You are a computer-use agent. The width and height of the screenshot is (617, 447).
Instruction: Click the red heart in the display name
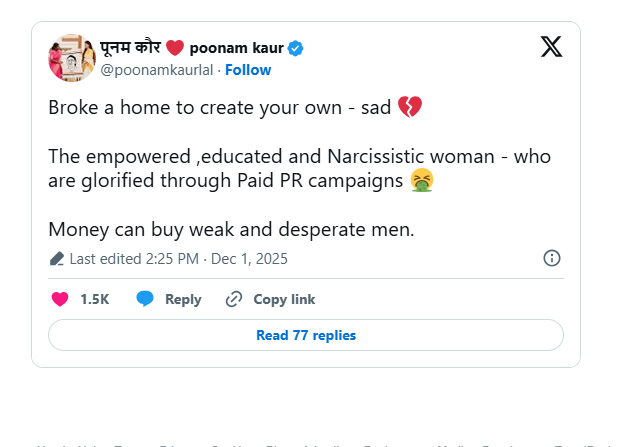[x=175, y=48]
